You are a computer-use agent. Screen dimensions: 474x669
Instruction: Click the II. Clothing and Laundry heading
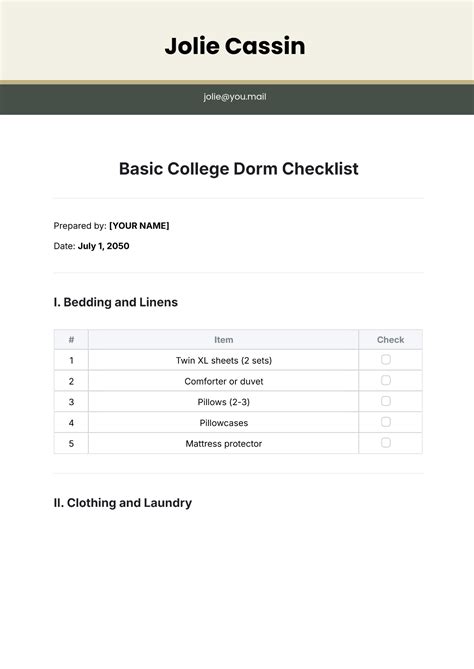tap(122, 503)
